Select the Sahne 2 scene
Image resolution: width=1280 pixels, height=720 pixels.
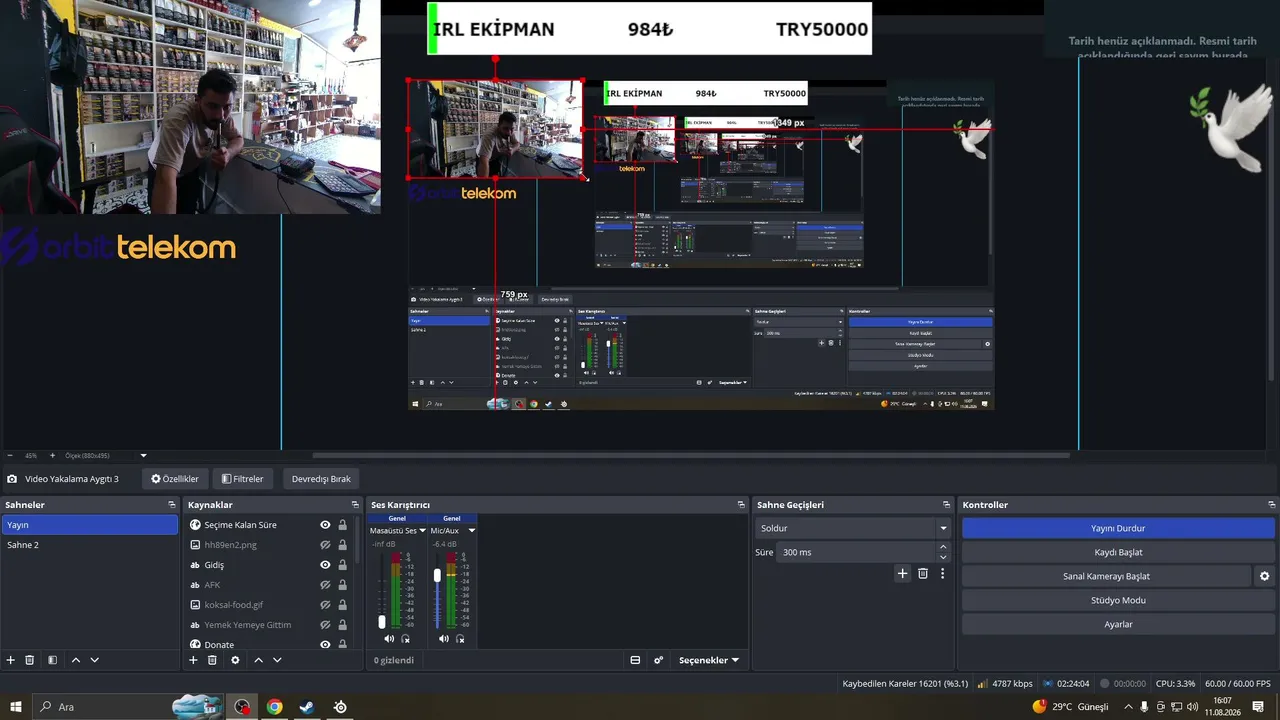(89, 545)
